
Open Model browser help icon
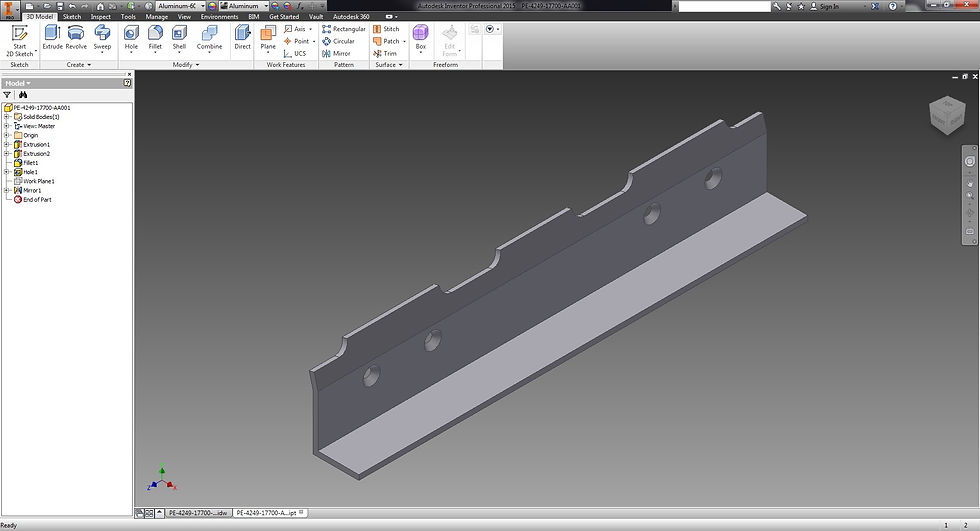[128, 83]
